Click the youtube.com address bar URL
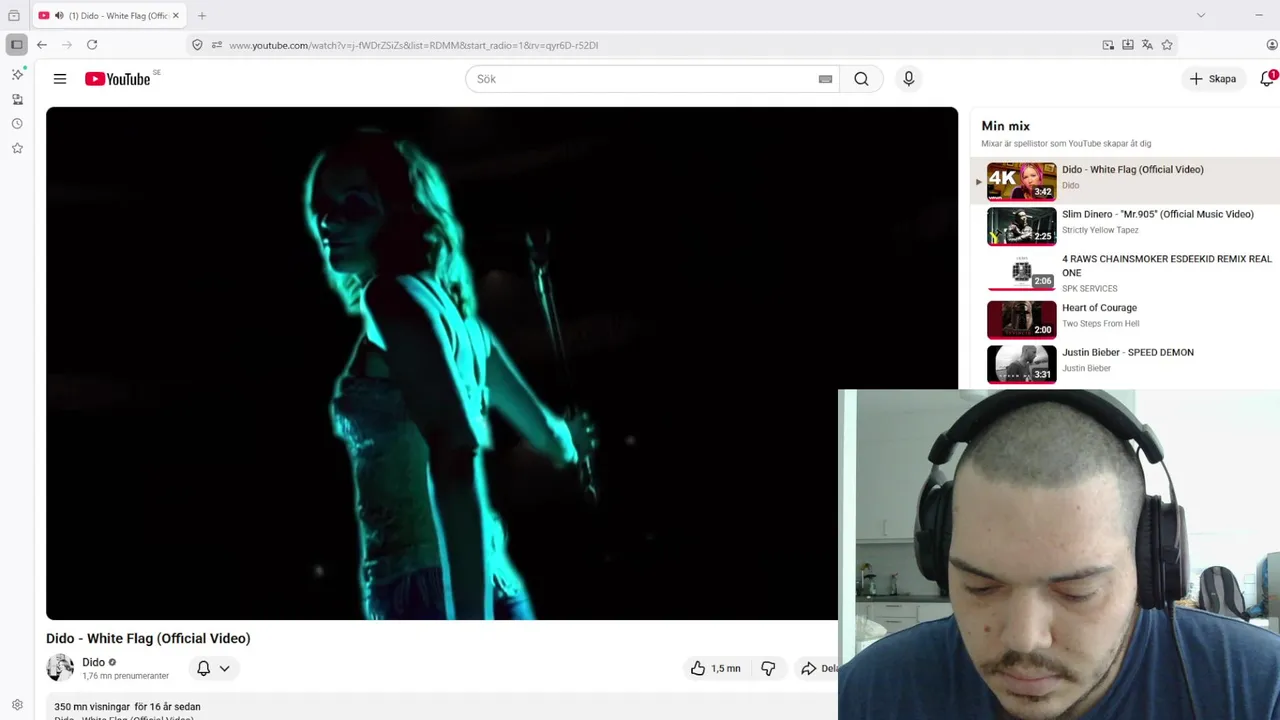This screenshot has width=1280, height=720. tap(413, 45)
